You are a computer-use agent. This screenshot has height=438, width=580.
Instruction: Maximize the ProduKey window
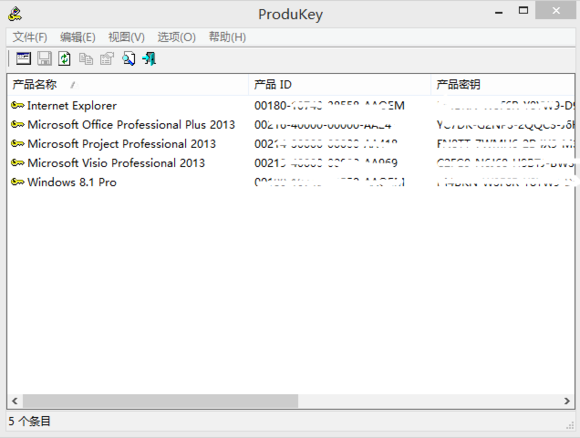click(523, 11)
